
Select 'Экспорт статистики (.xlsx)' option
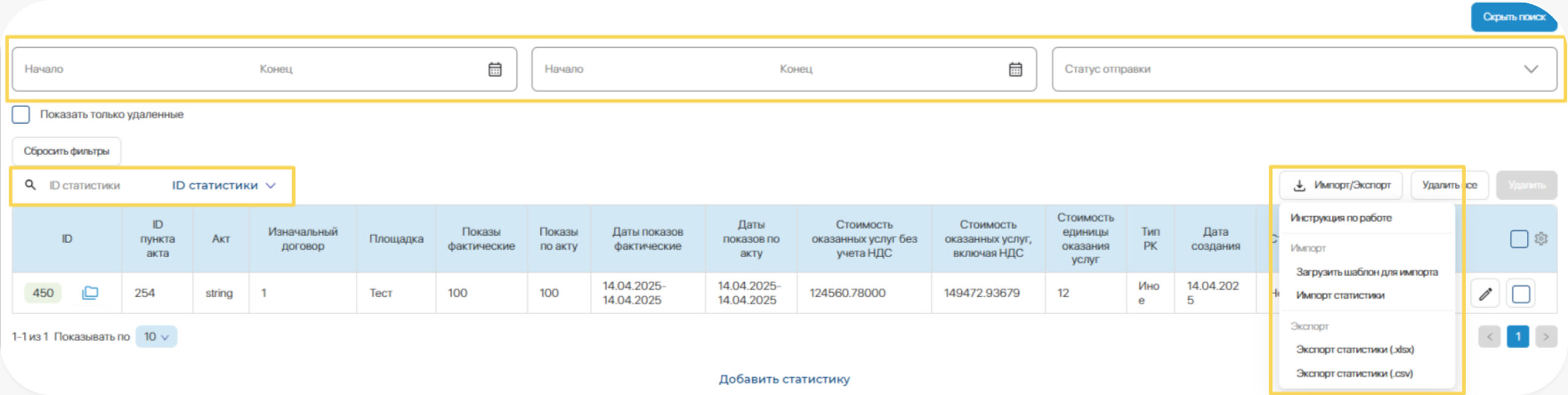tap(1355, 350)
